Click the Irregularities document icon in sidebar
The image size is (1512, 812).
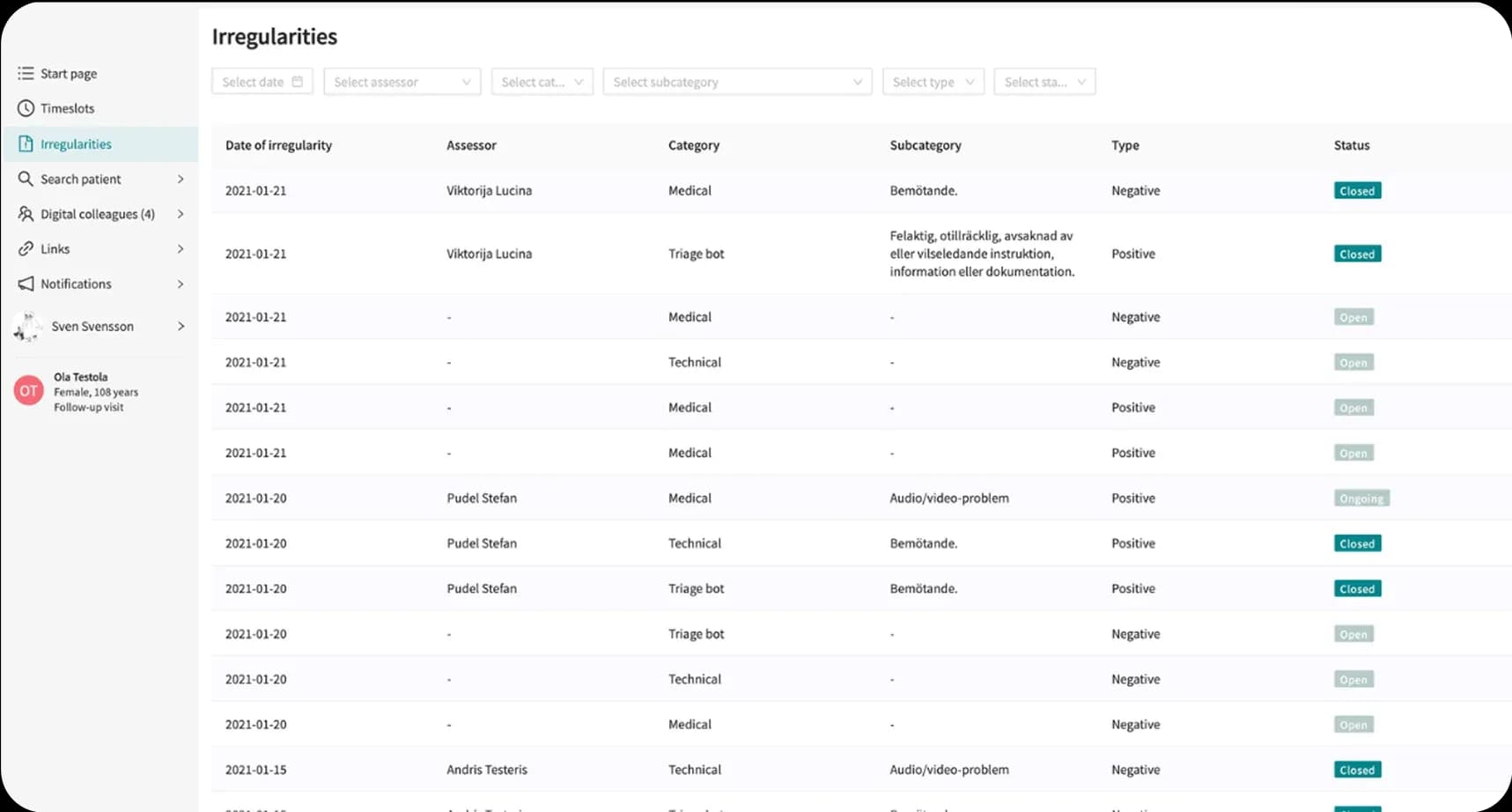coord(26,144)
